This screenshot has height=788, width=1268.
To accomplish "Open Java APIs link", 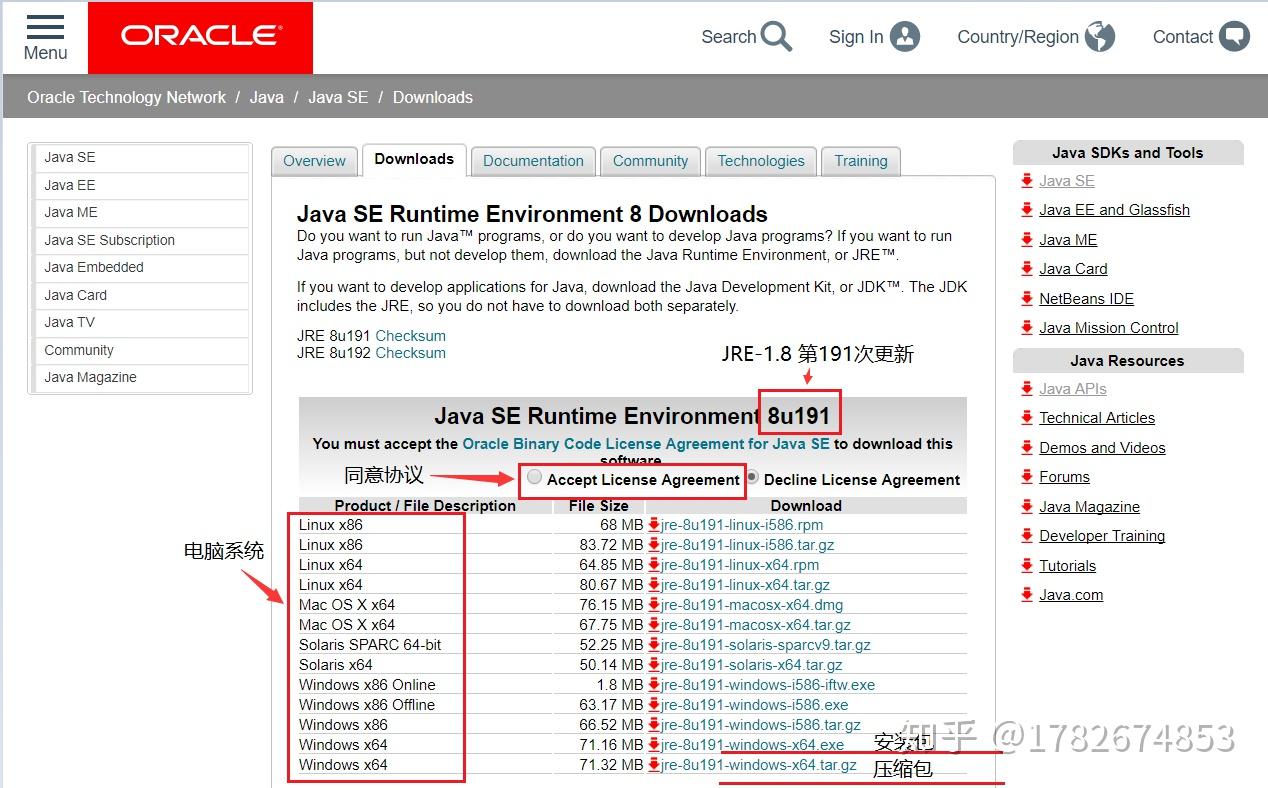I will [1073, 389].
